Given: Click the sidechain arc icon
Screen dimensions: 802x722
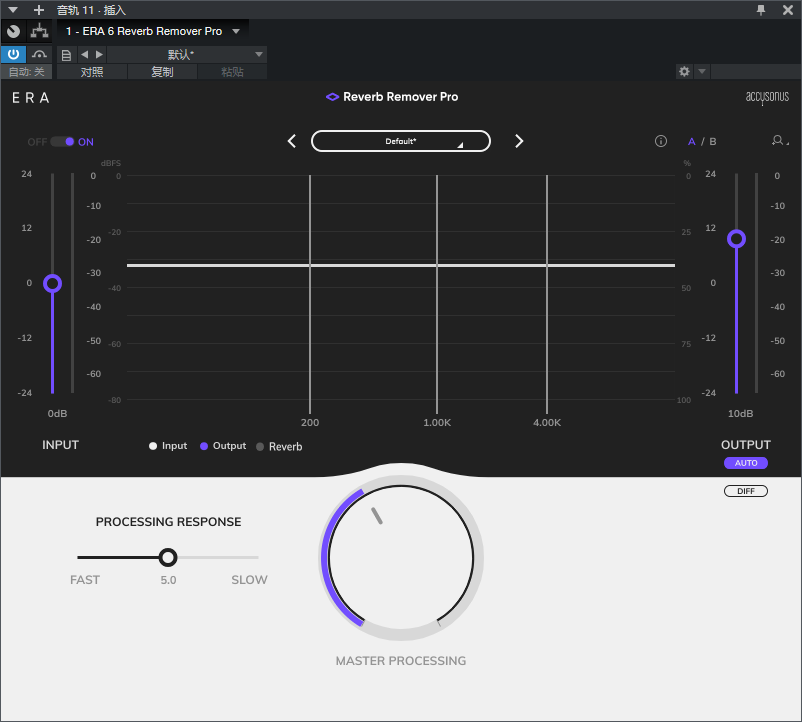Looking at the screenshot, I should (x=39, y=54).
